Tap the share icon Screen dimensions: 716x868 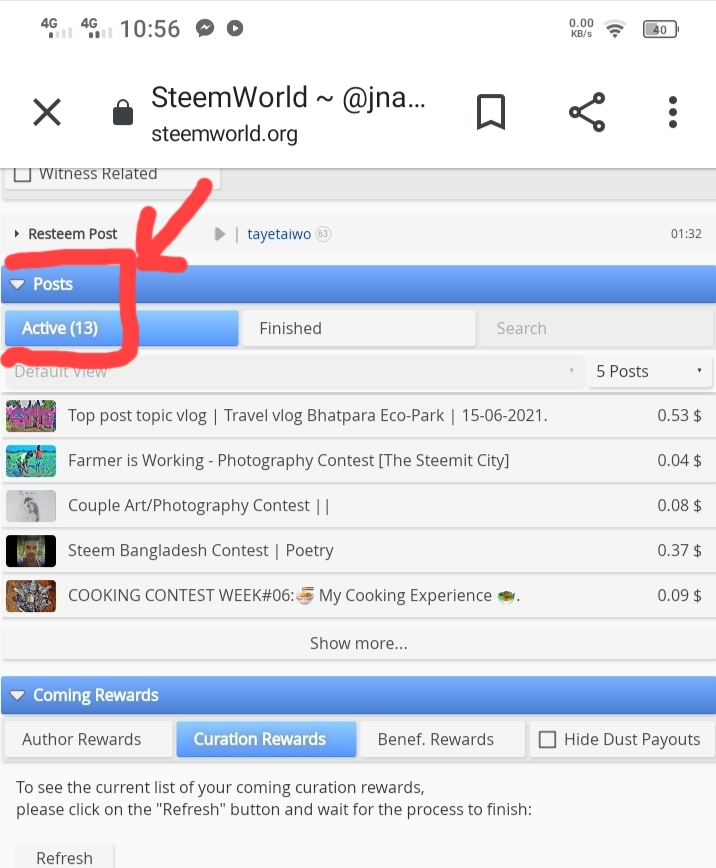(587, 112)
